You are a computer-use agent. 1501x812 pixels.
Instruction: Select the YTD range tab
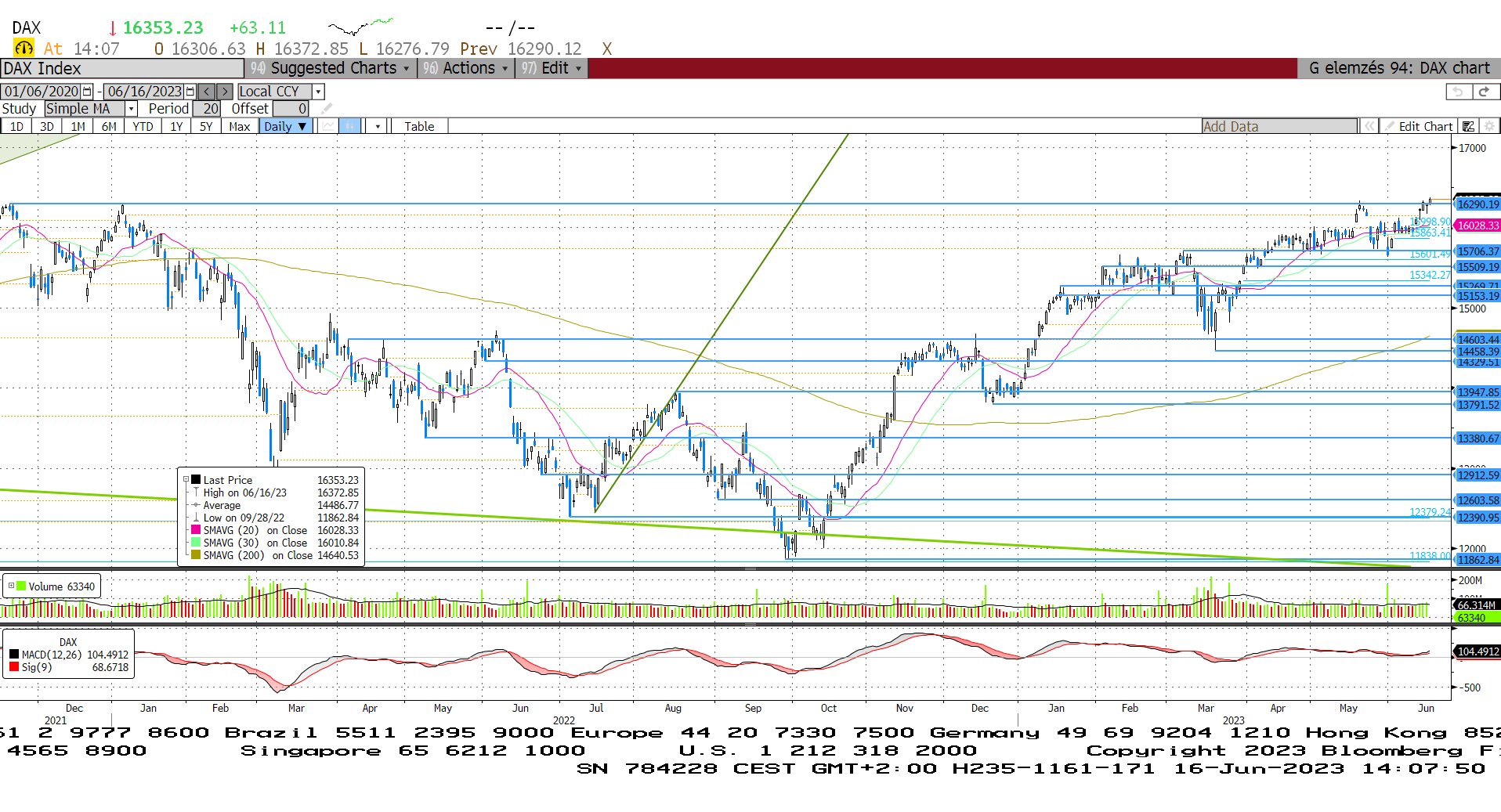(143, 126)
